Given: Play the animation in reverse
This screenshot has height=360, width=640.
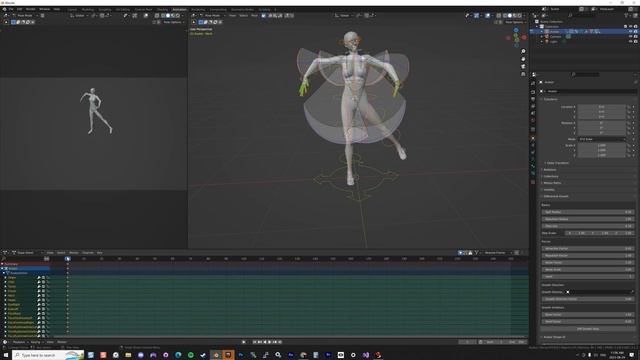Looking at the screenshot, I should 264,342.
